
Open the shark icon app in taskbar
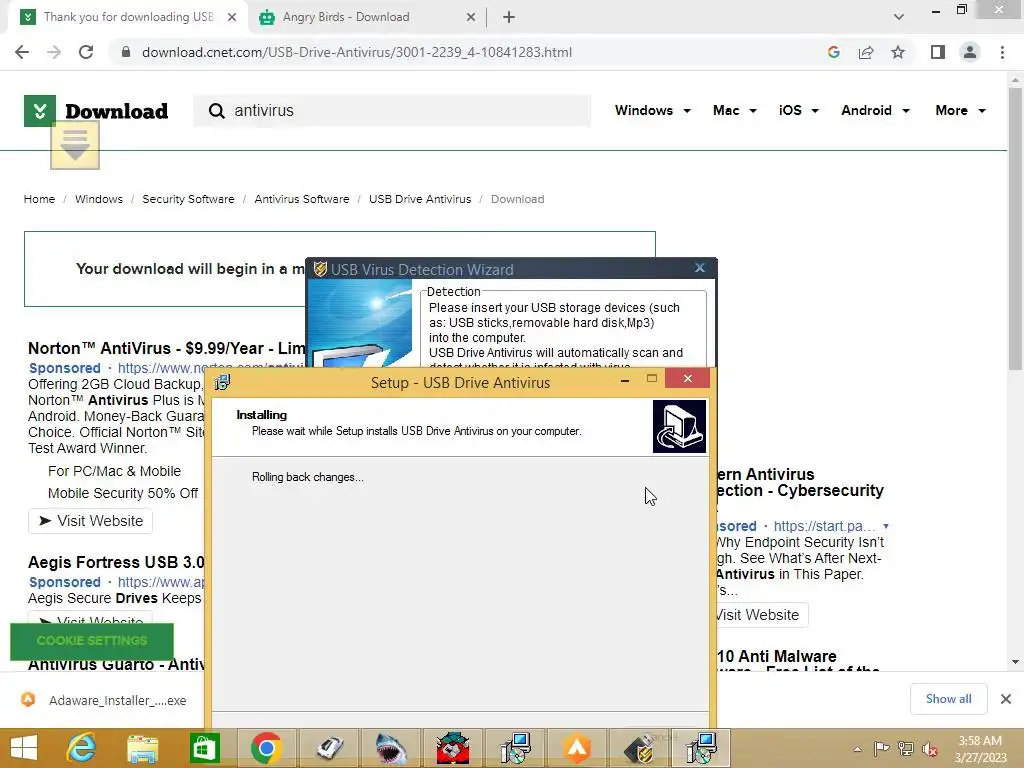pos(391,748)
